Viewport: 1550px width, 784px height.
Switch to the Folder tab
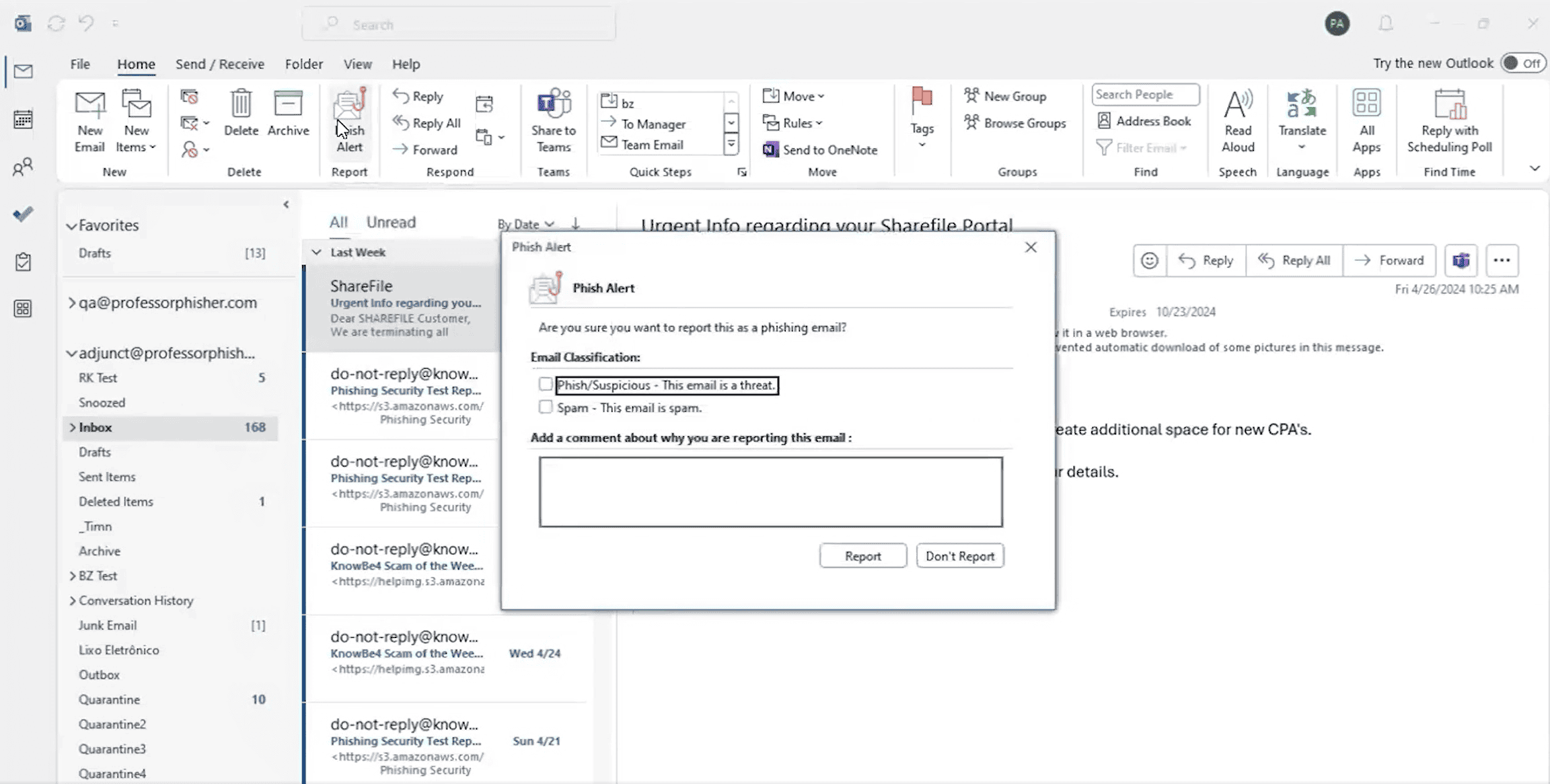point(304,64)
